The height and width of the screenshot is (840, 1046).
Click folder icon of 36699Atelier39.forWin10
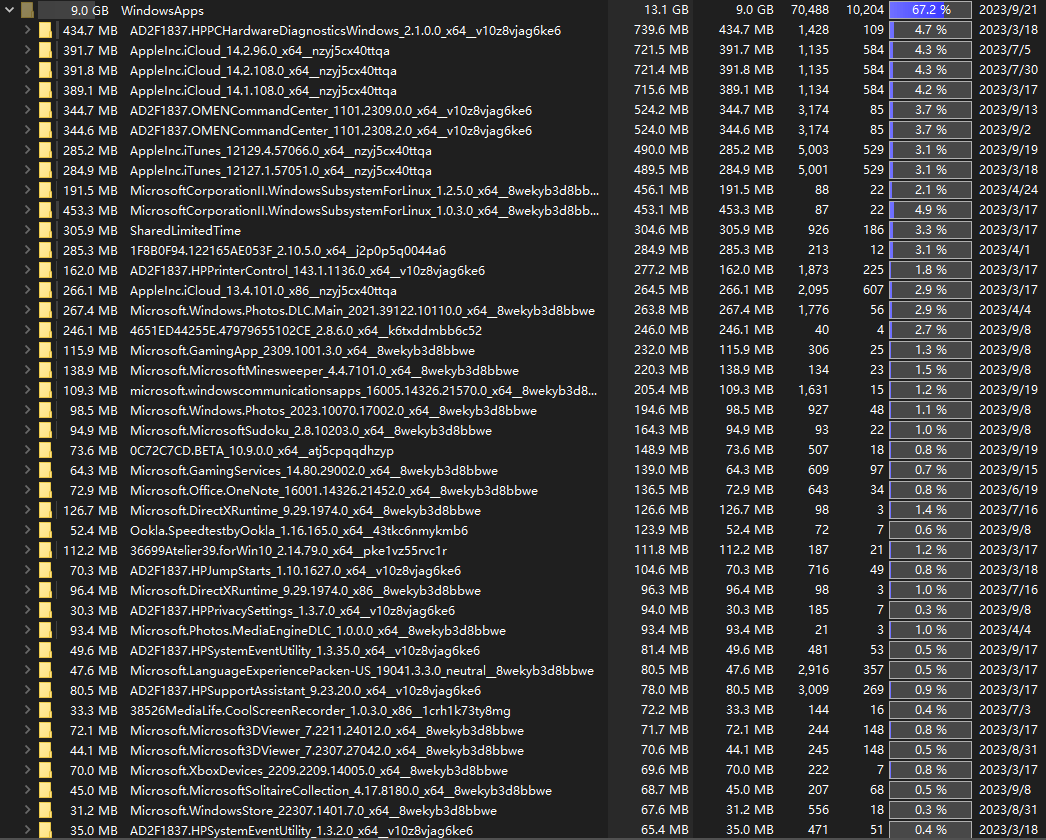45,550
